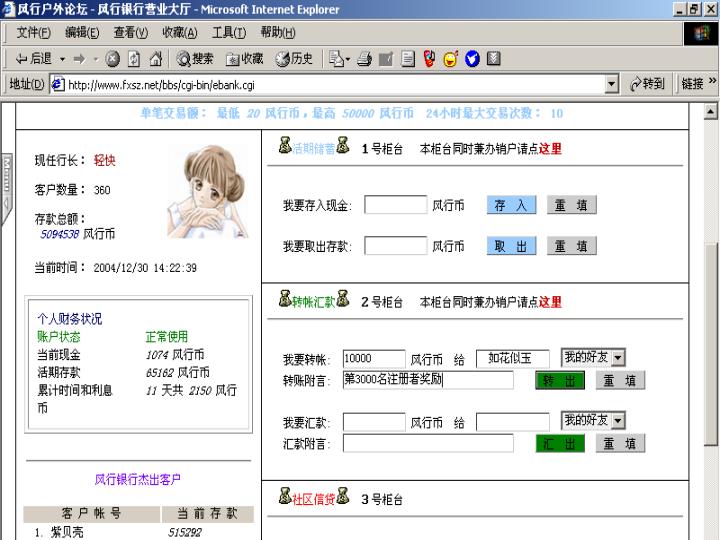The height and width of the screenshot is (540, 720).
Task: Expand the address bar URL dropdown
Action: pyautogui.click(x=612, y=84)
